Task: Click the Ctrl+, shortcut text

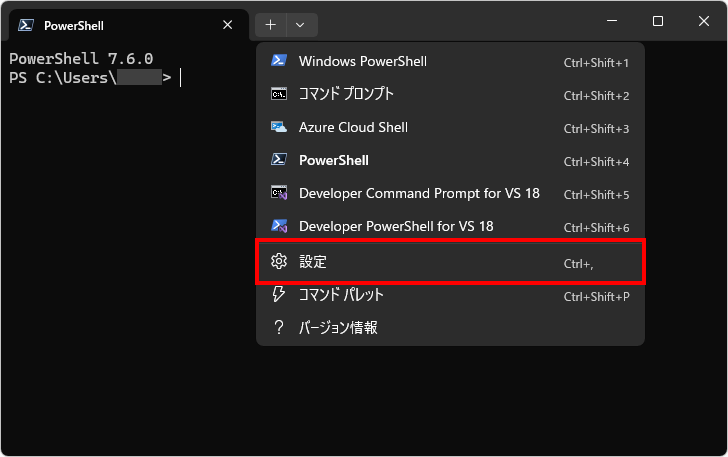Action: [578, 264]
